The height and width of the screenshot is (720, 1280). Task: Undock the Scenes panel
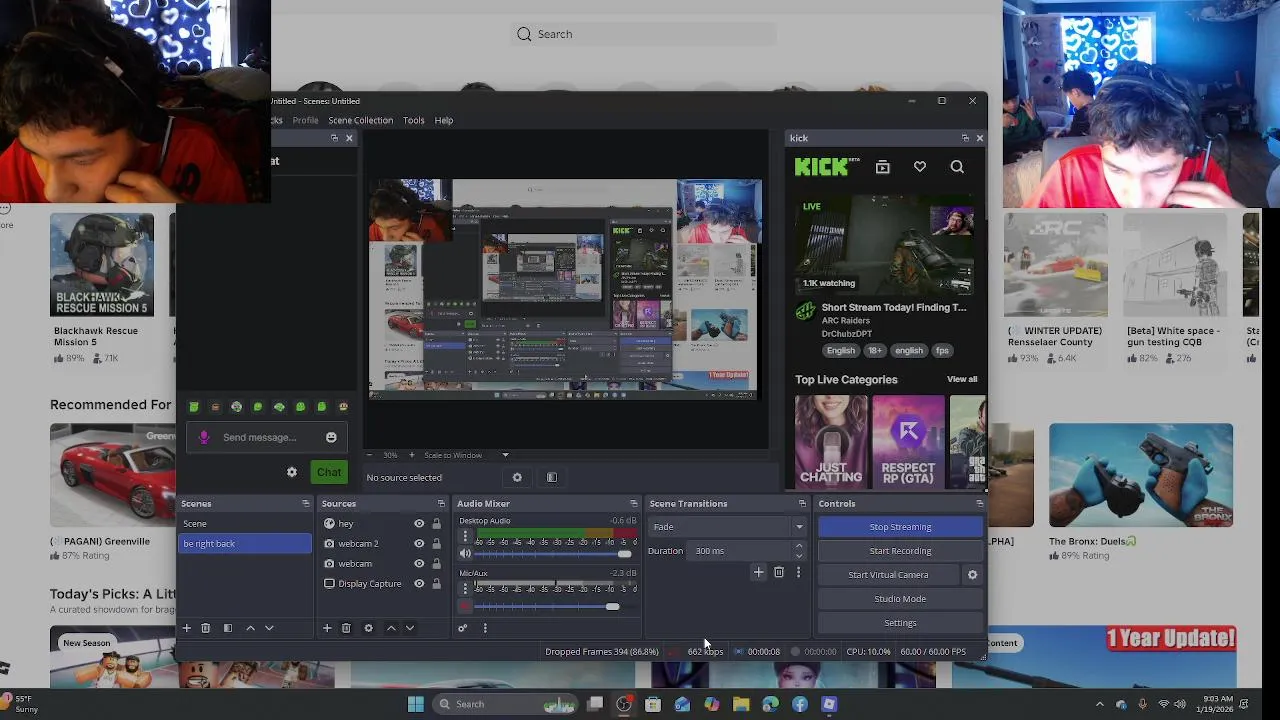(305, 503)
